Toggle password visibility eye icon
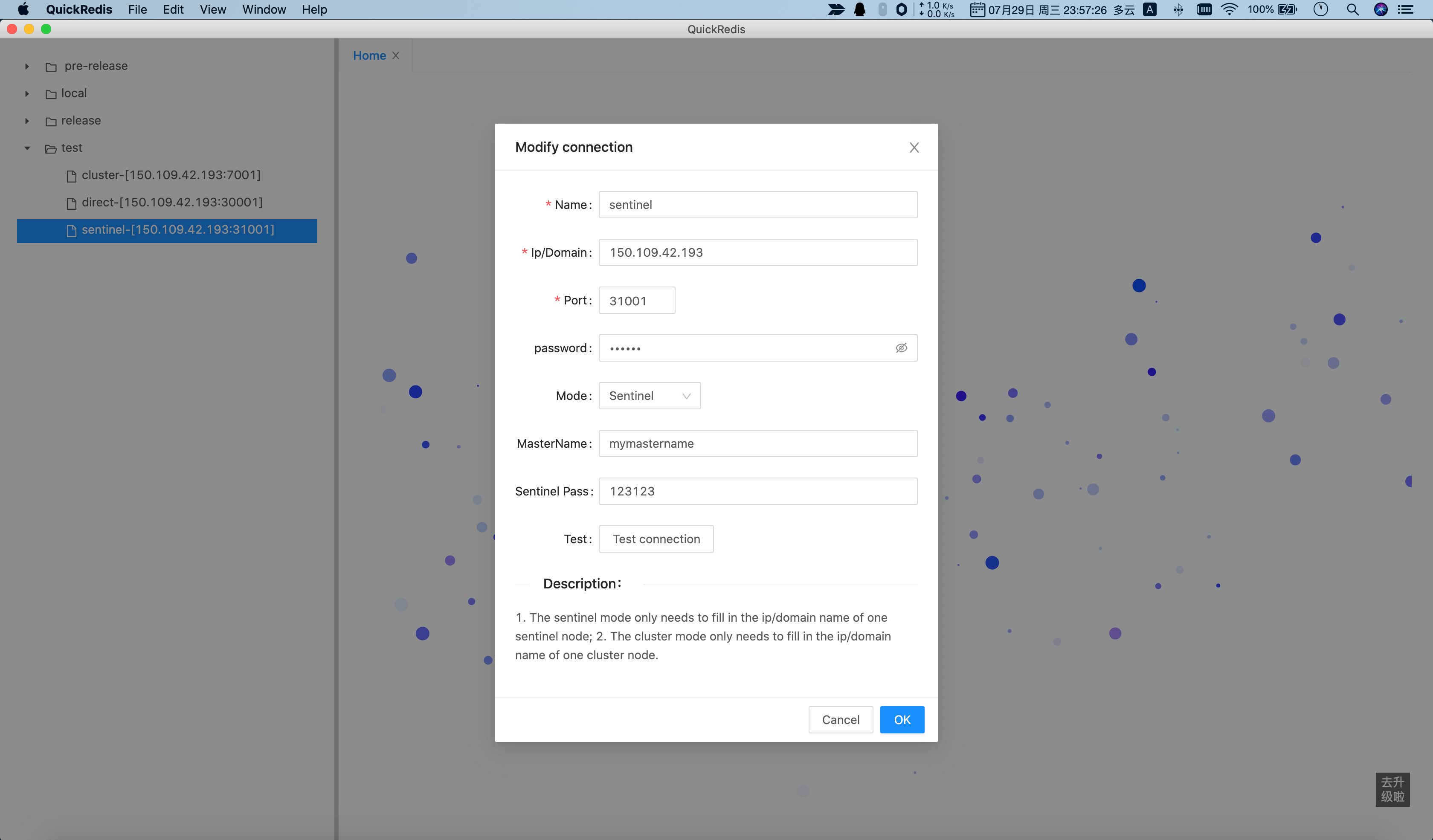1433x840 pixels. click(x=901, y=348)
